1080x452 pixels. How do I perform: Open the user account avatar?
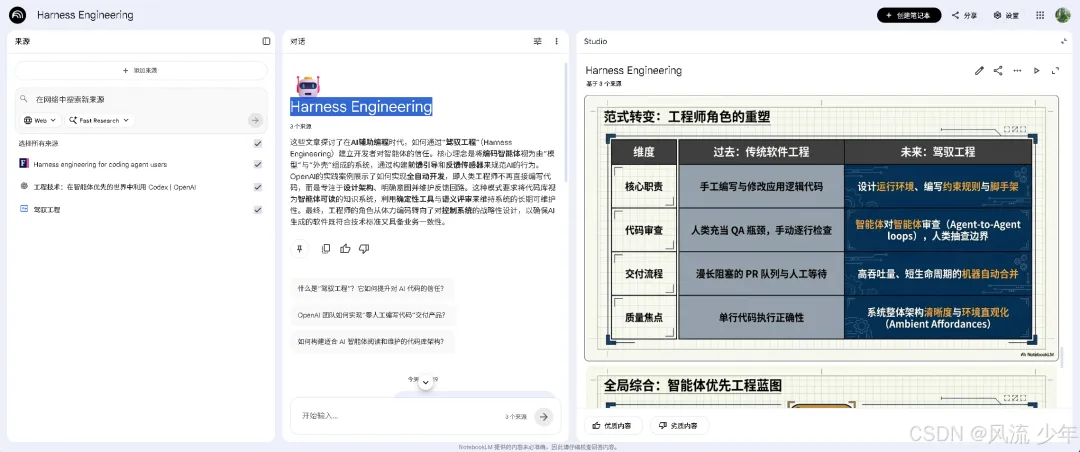pos(1062,15)
